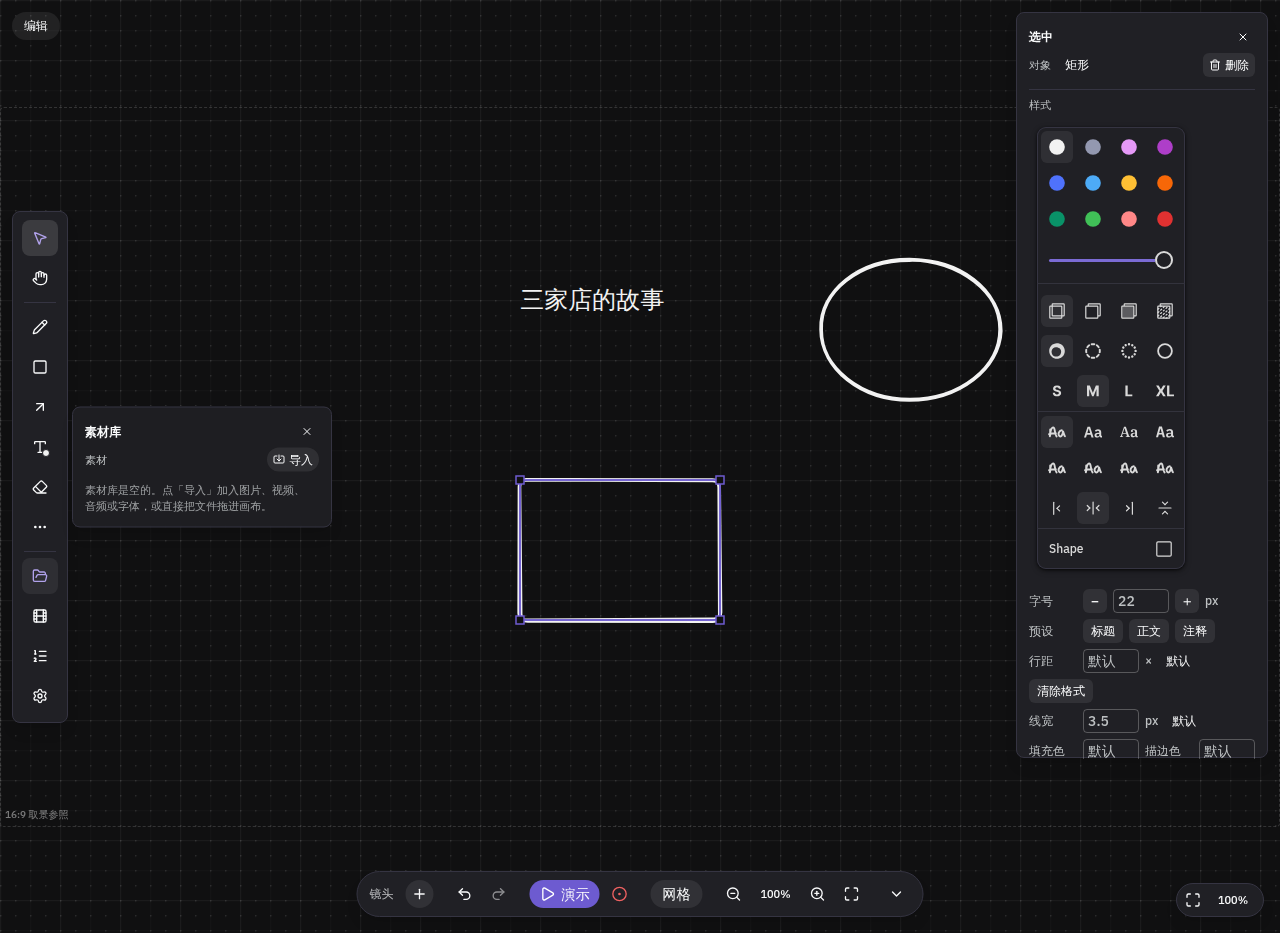Align text to the right

pos(1129,508)
